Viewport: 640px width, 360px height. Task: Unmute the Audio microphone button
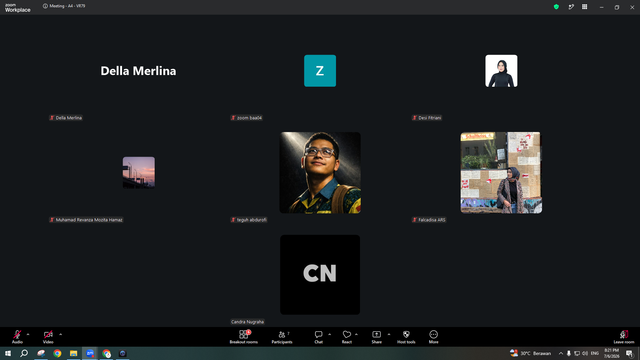17,336
